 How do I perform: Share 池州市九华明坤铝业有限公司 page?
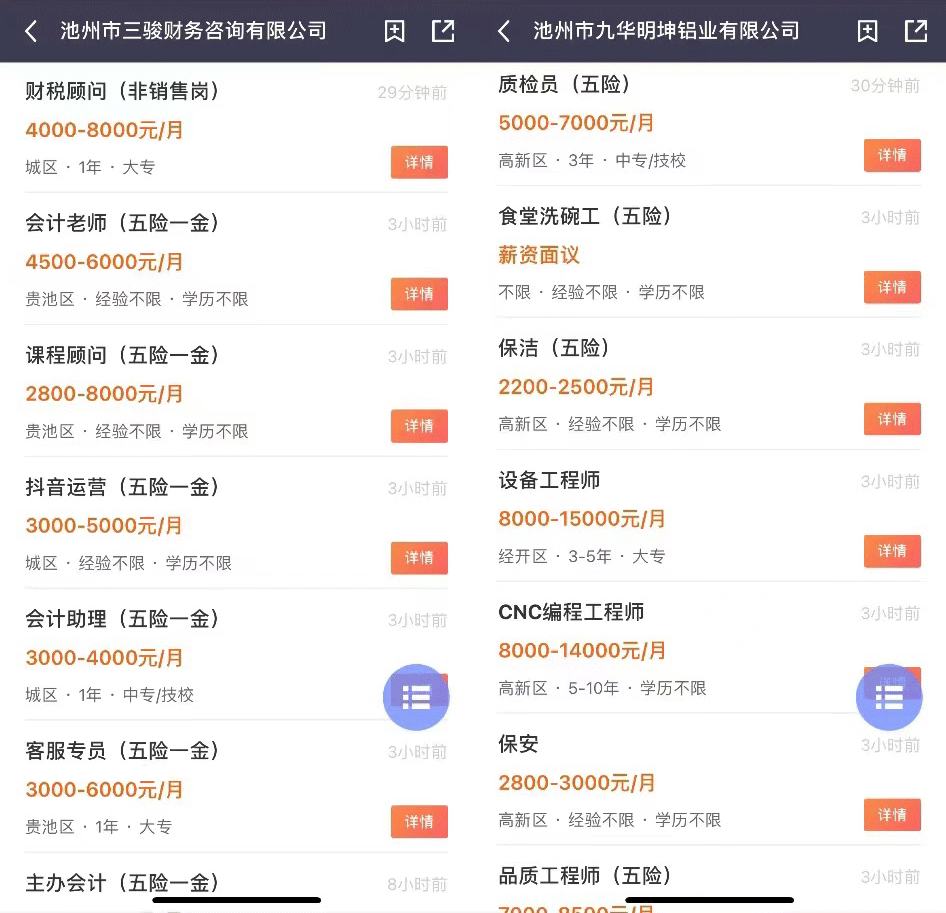click(916, 31)
